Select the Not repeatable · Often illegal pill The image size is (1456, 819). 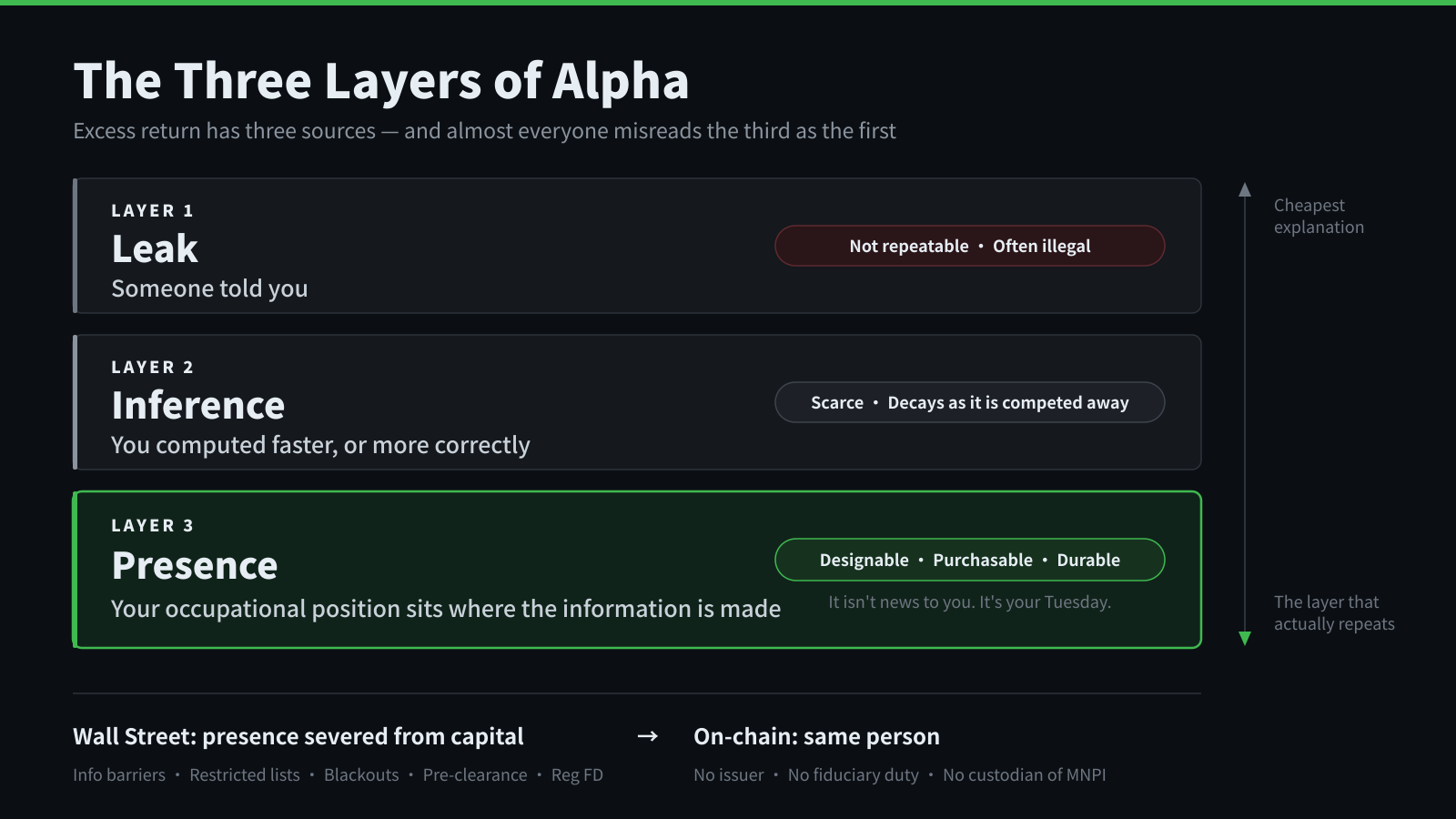click(969, 246)
